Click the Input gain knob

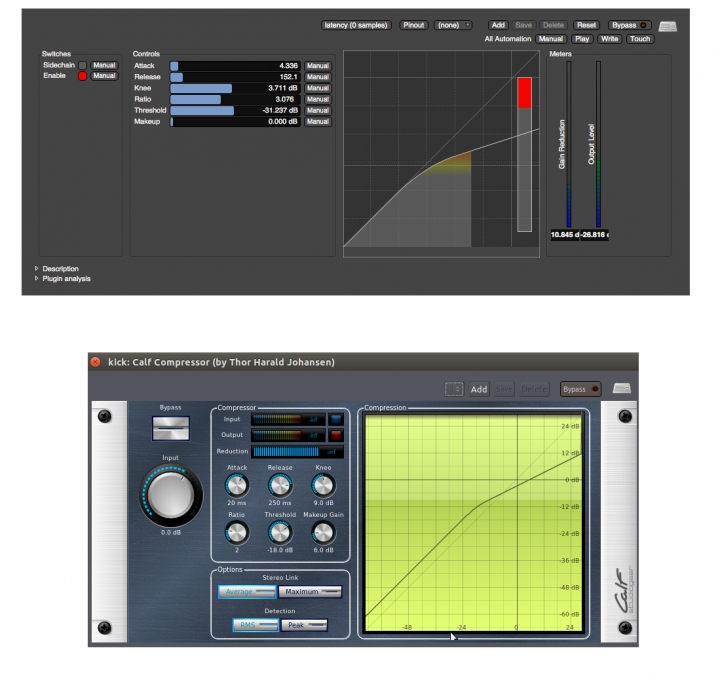point(171,495)
